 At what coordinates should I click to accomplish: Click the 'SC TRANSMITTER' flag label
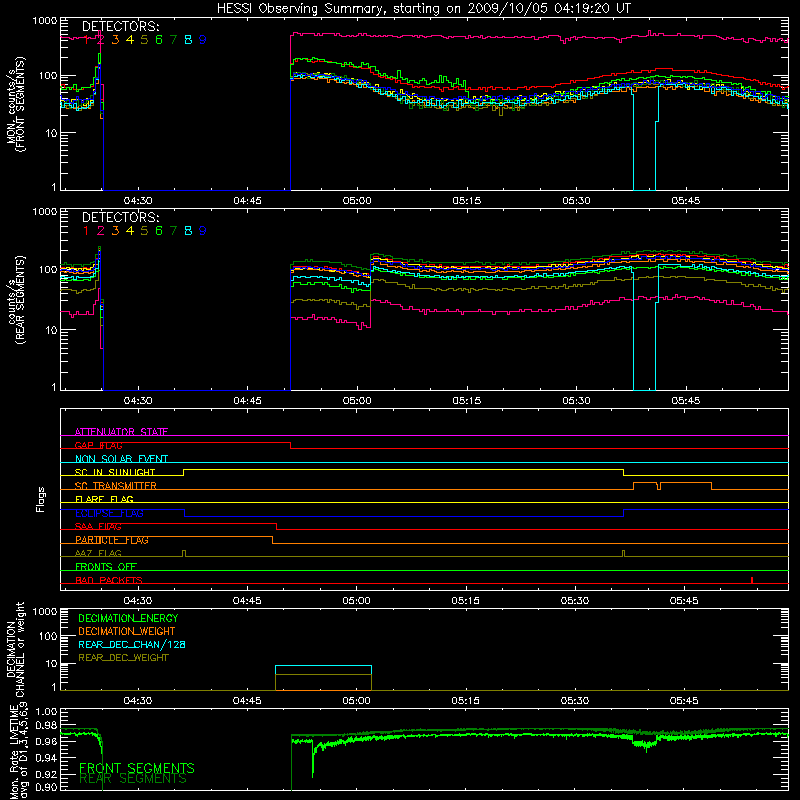[116, 486]
